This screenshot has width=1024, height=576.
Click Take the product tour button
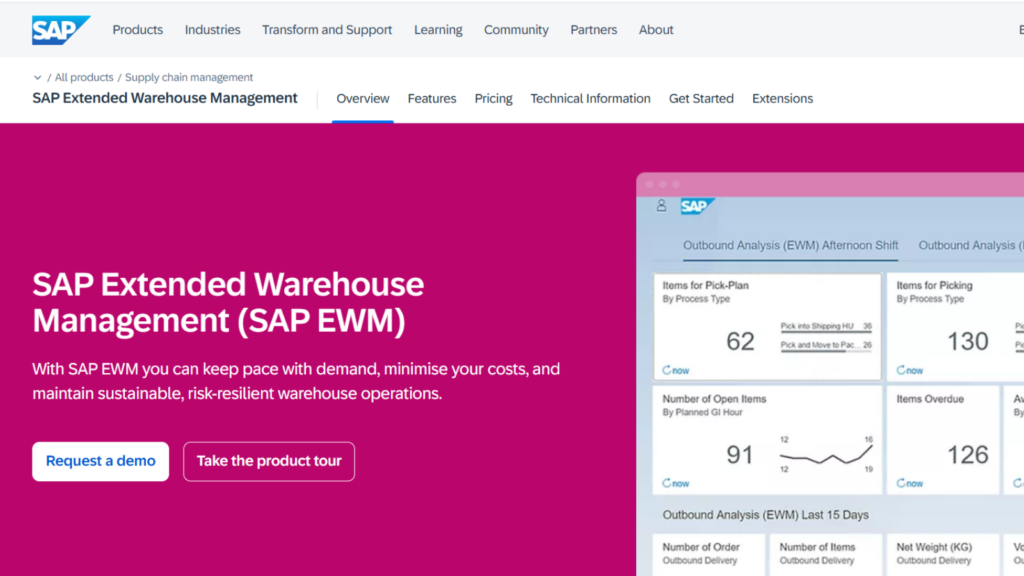click(269, 461)
